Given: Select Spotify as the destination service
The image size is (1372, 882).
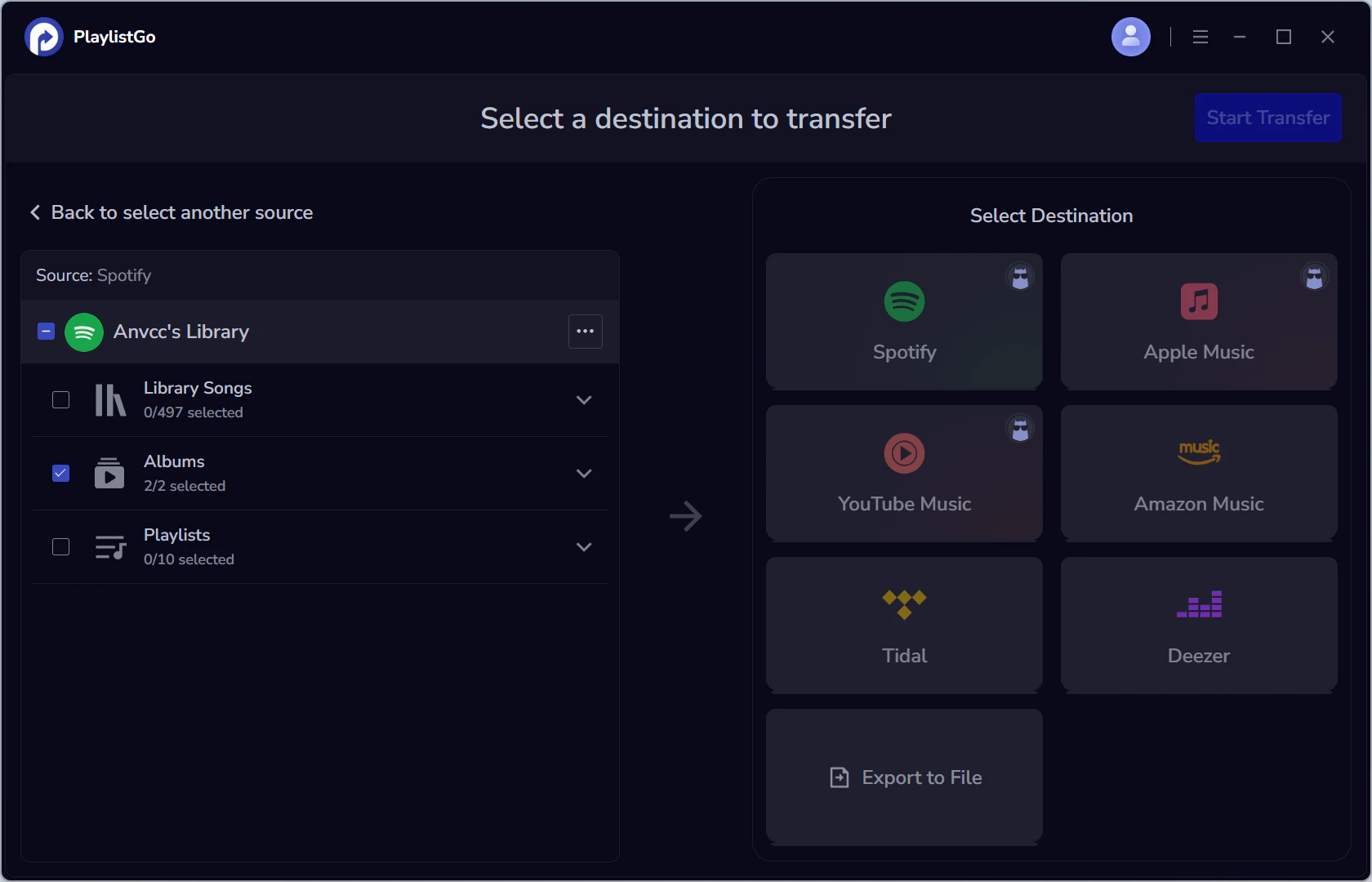Looking at the screenshot, I should click(903, 321).
